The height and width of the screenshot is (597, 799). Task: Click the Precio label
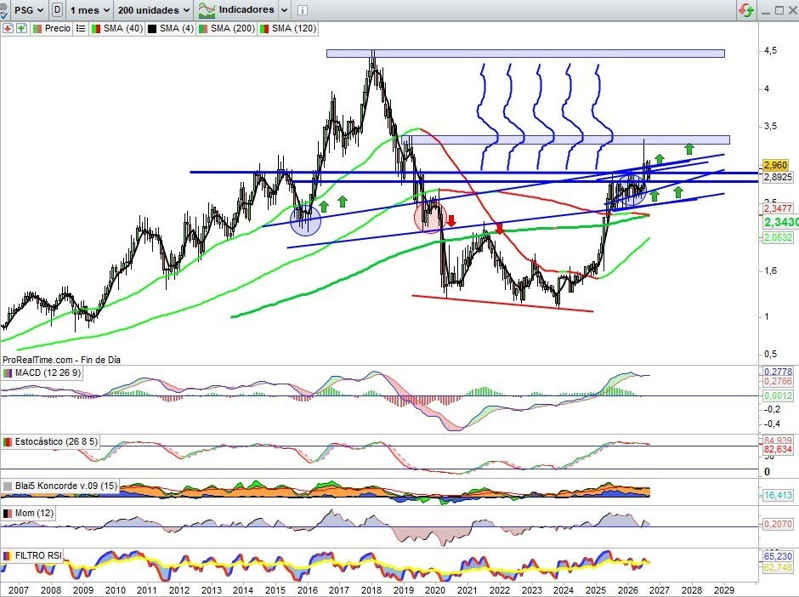click(x=58, y=29)
